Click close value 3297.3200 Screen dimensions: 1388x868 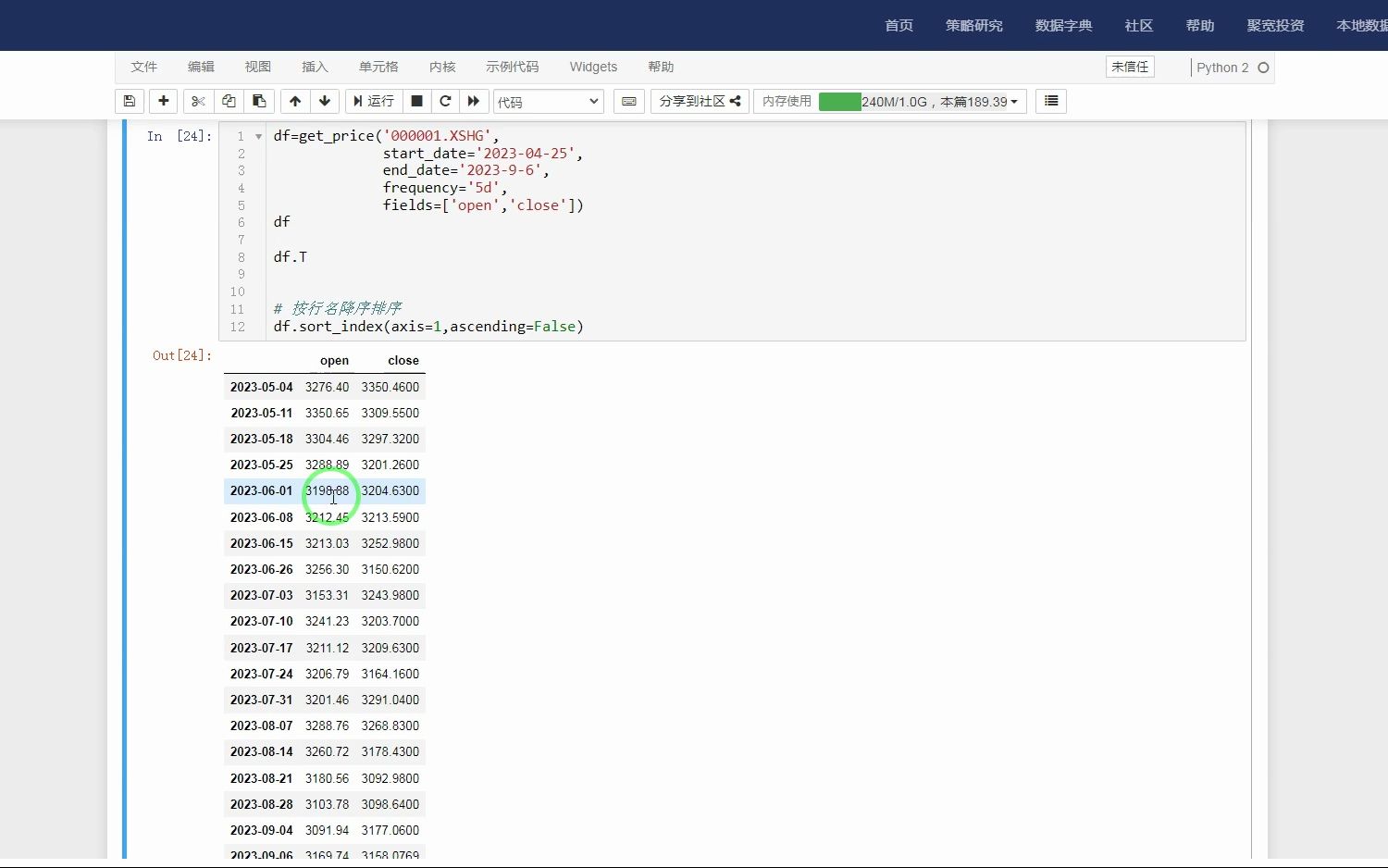click(x=390, y=439)
